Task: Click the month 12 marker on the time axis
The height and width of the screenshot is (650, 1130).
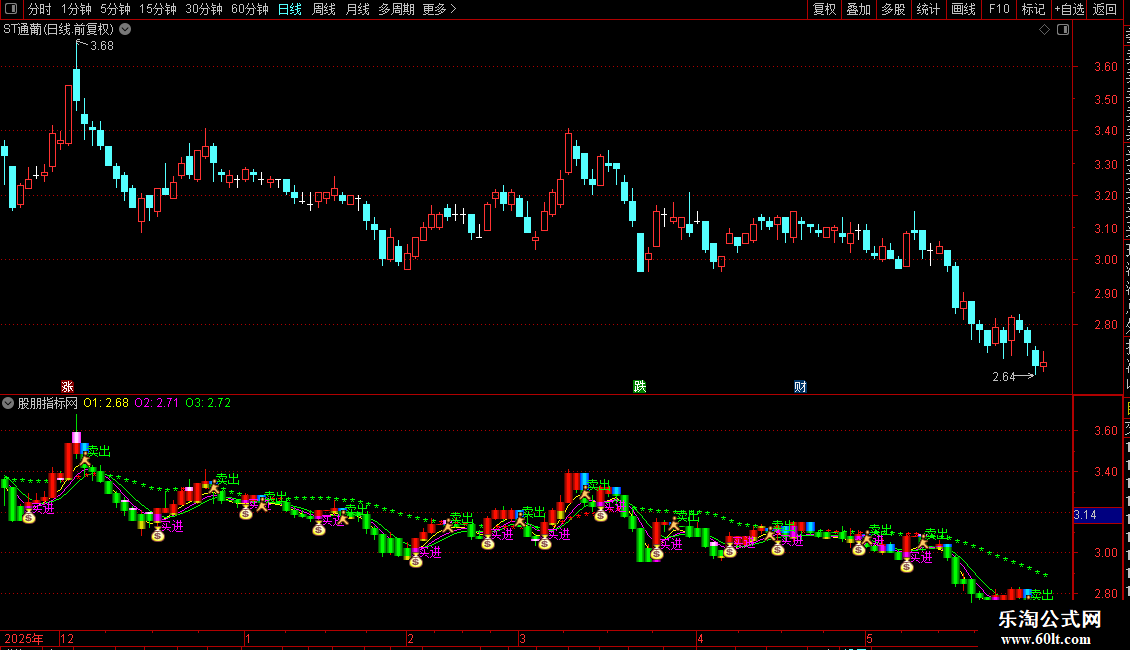Action: pyautogui.click(x=67, y=639)
